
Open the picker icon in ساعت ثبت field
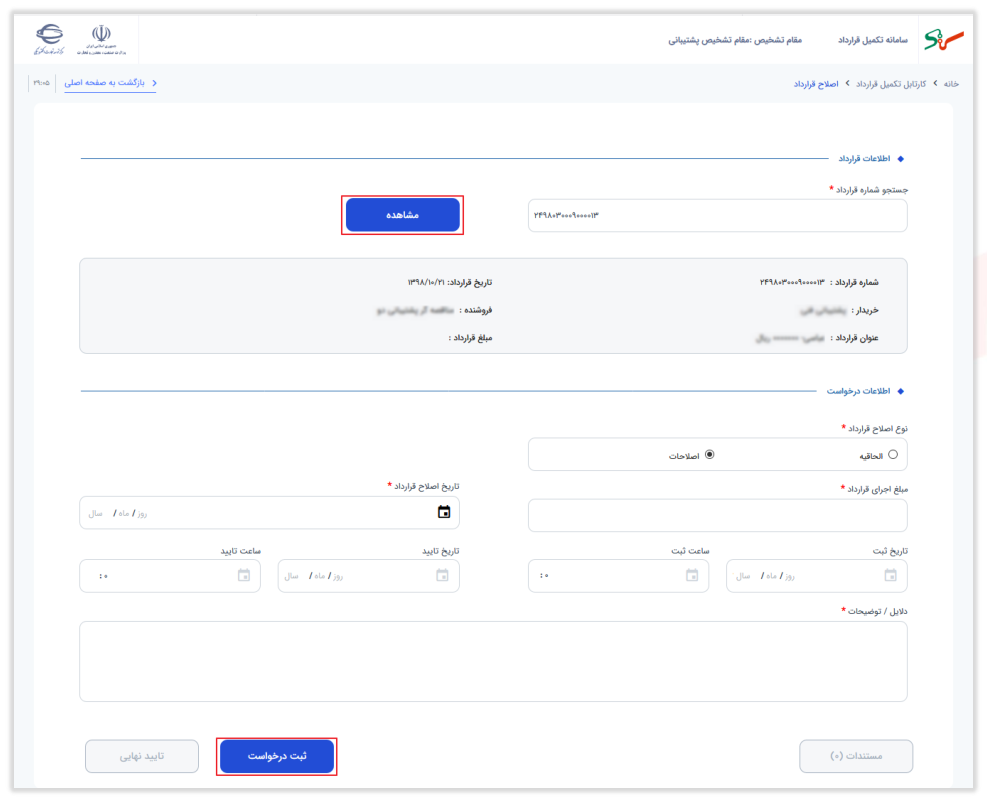(x=692, y=575)
